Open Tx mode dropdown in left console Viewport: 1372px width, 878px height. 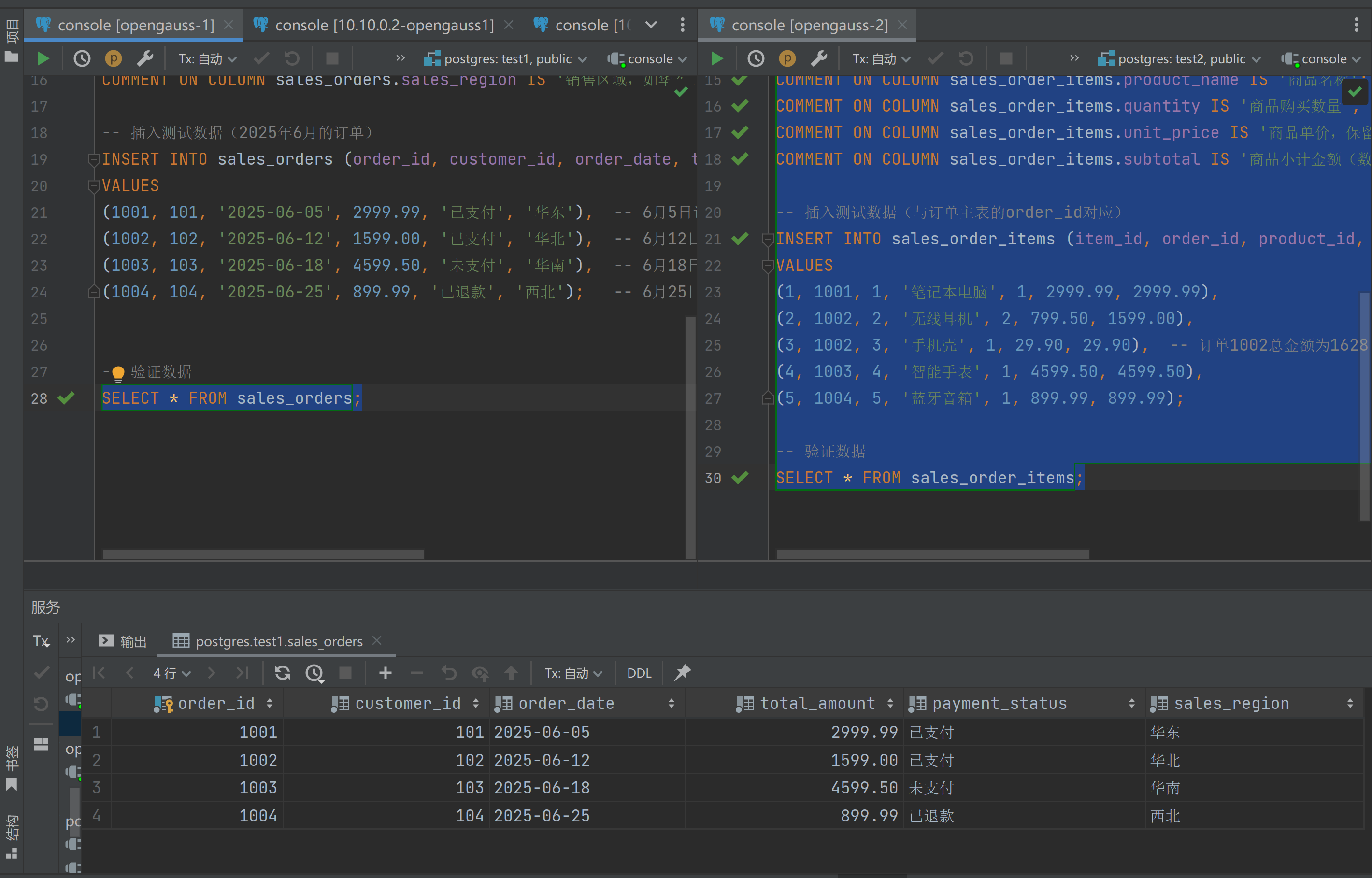(208, 59)
